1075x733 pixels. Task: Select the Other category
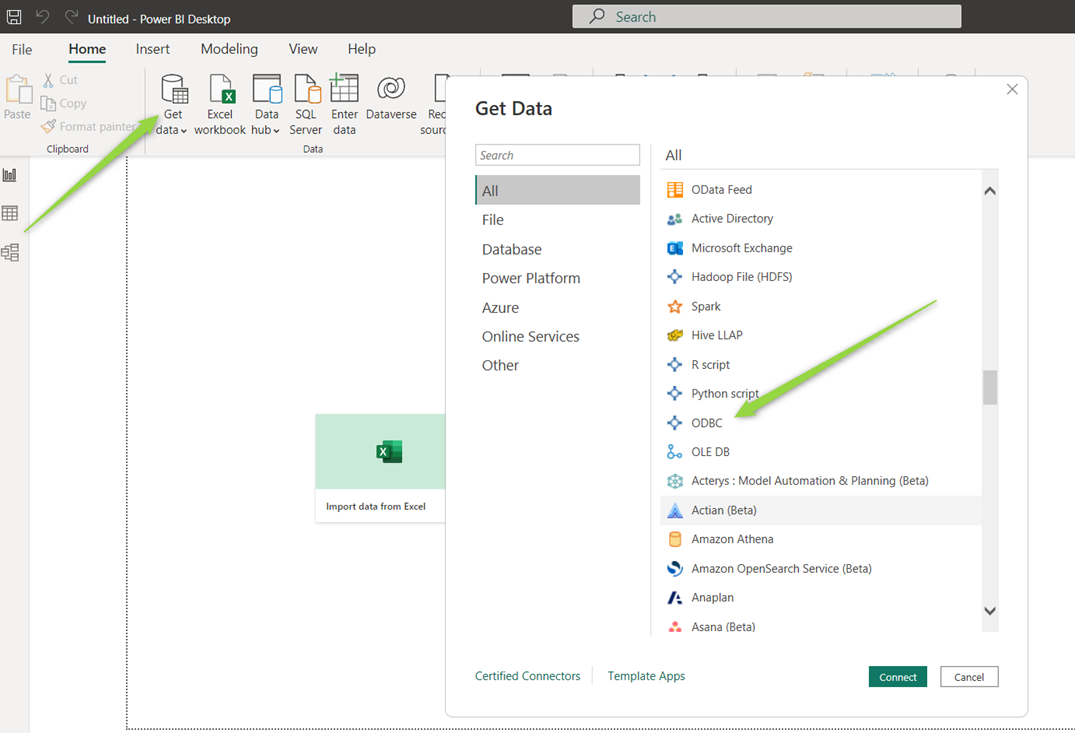tap(557, 365)
